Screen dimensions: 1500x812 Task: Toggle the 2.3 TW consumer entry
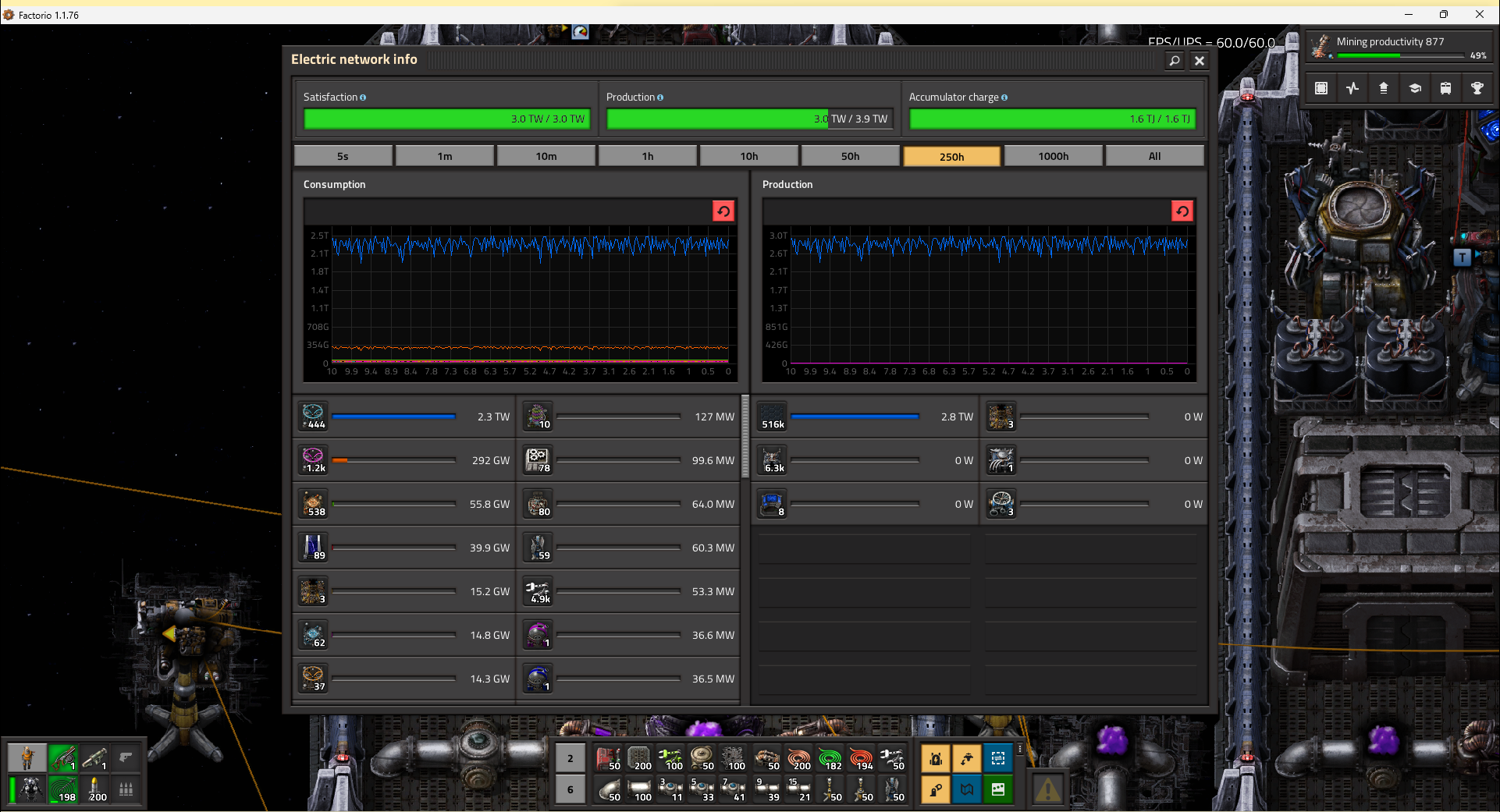coord(404,417)
